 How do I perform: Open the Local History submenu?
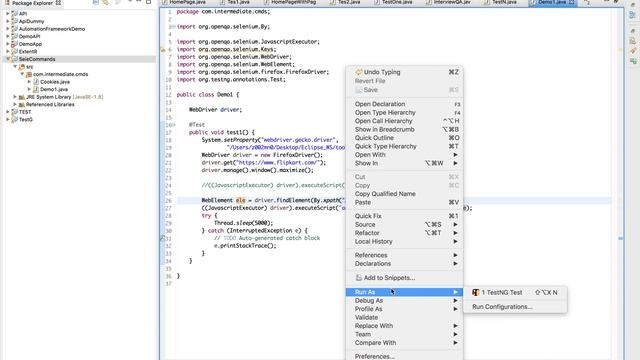[404, 242]
